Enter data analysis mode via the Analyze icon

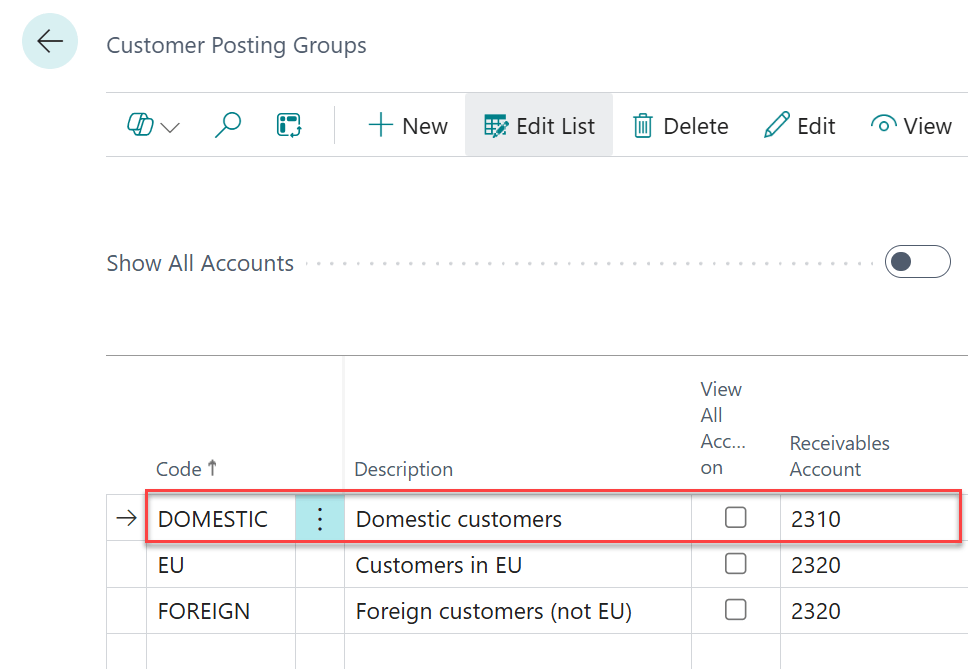pyautogui.click(x=288, y=125)
